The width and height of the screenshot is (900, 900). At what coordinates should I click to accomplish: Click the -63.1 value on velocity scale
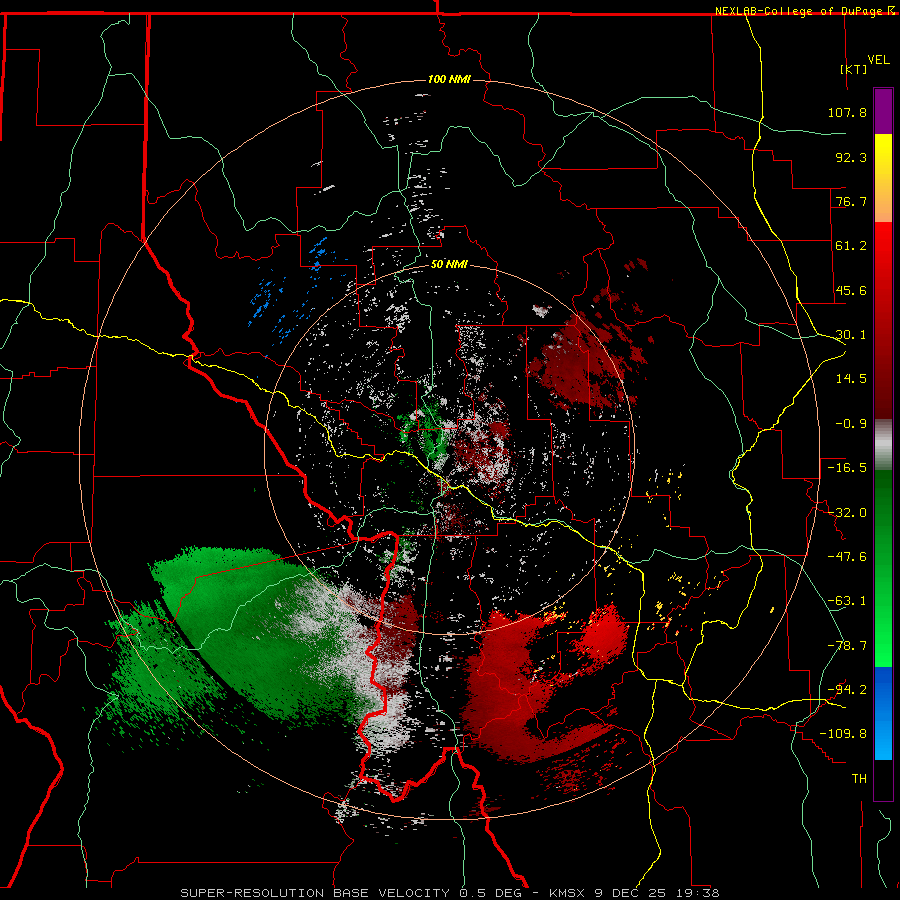click(x=847, y=601)
